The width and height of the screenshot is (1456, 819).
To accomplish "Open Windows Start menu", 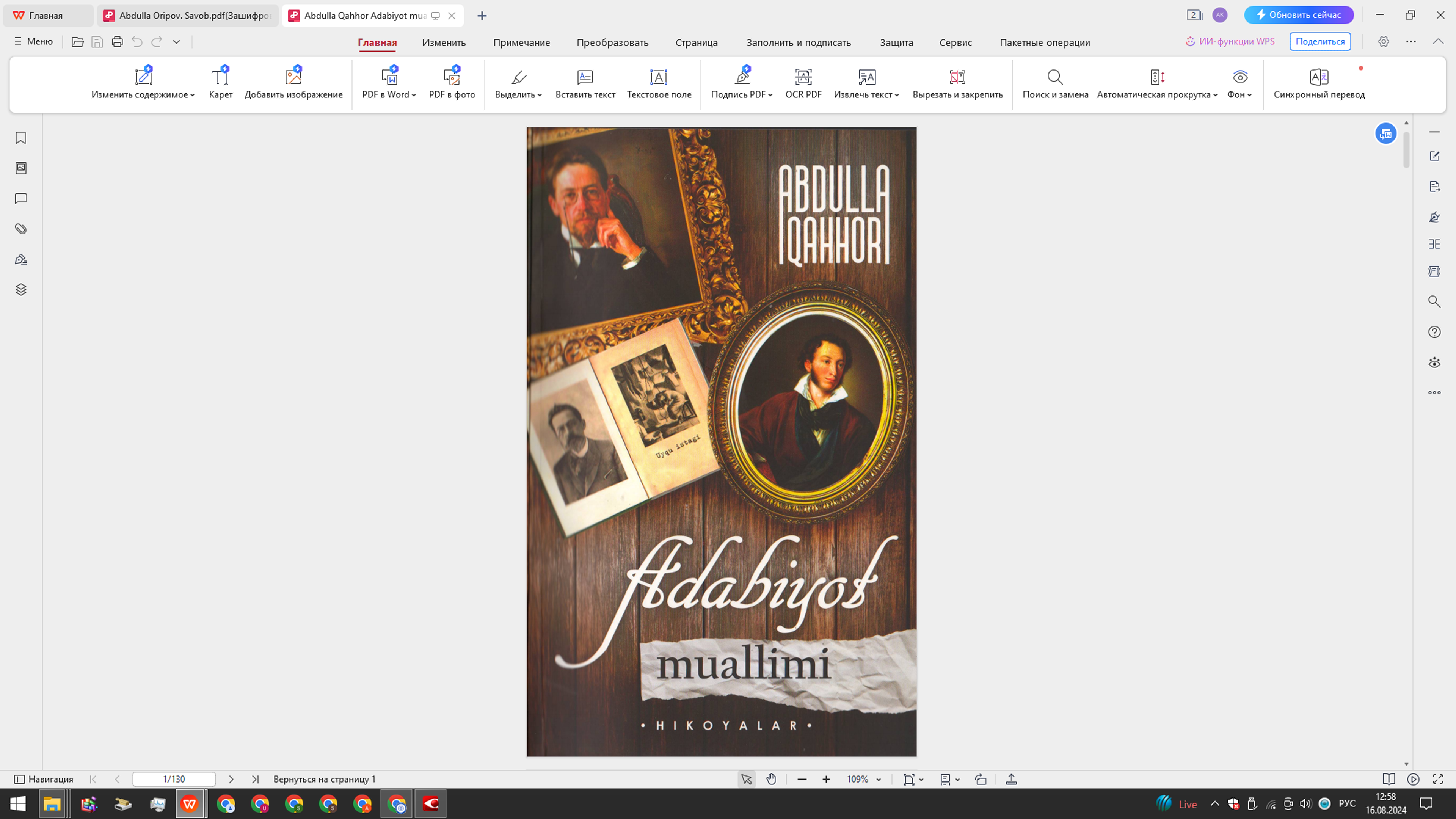I will click(18, 804).
